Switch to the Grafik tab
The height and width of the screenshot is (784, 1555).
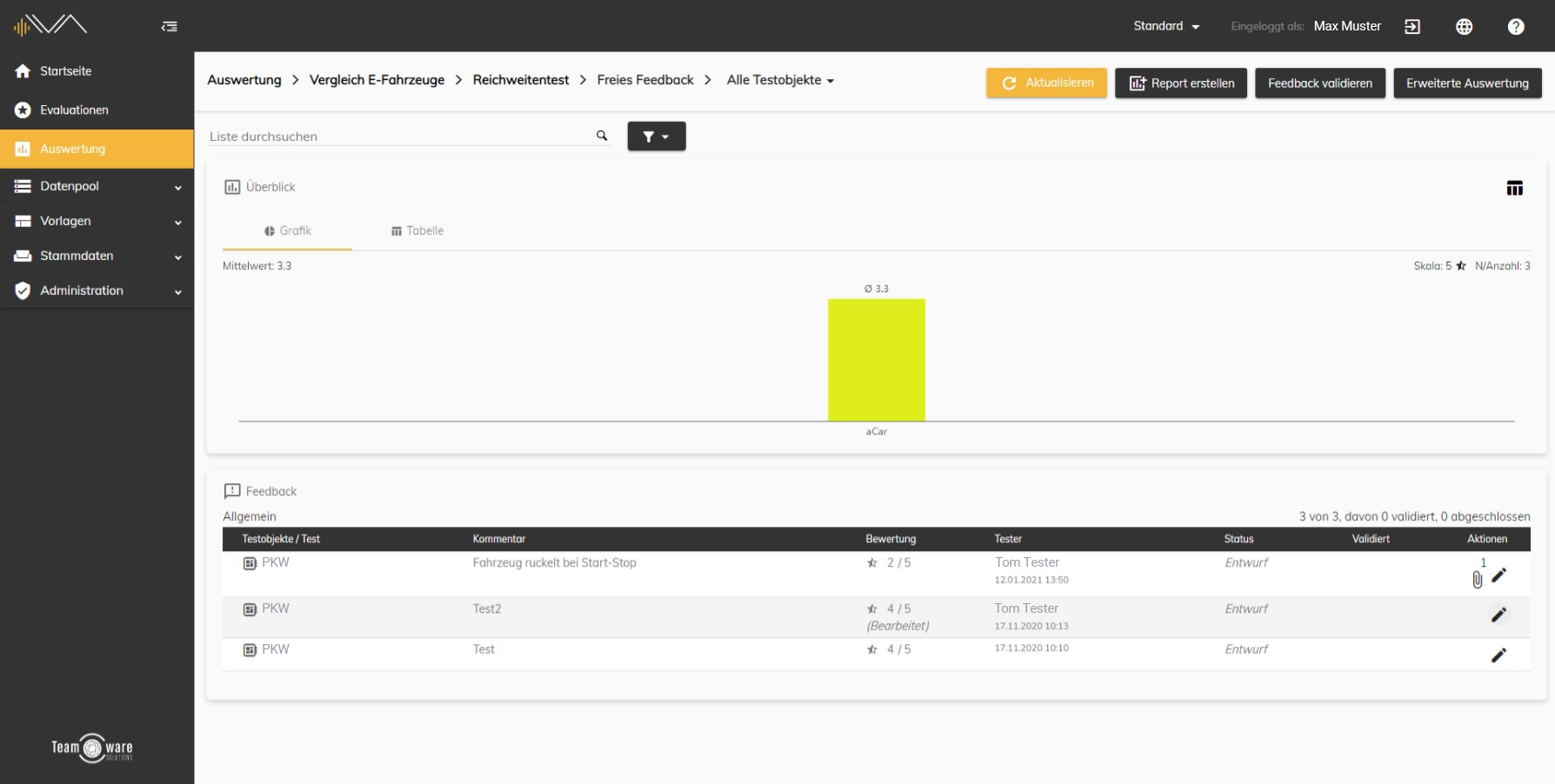(x=287, y=231)
